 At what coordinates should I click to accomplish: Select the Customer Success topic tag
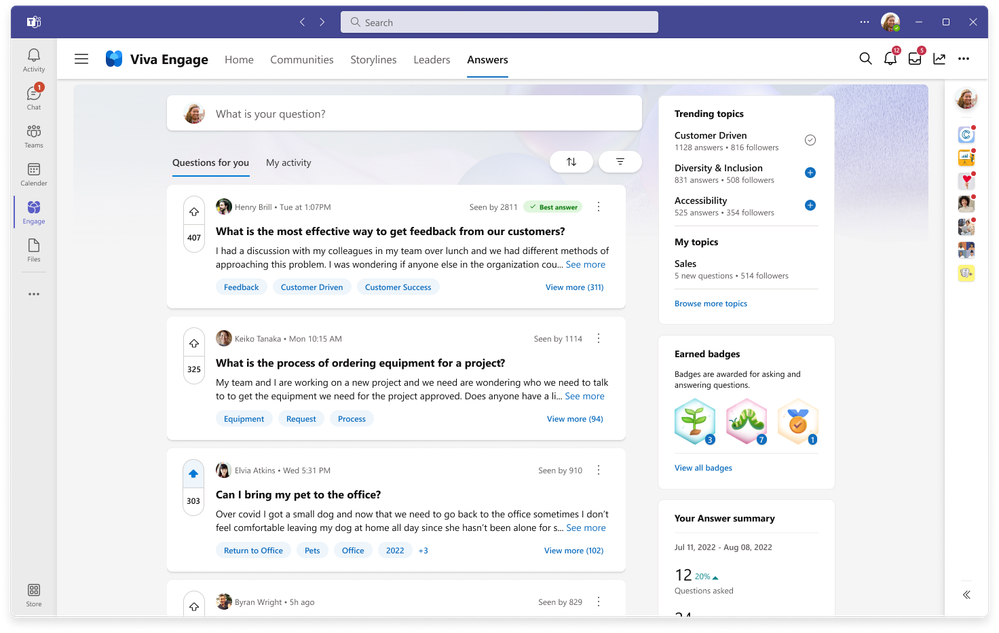coord(398,287)
